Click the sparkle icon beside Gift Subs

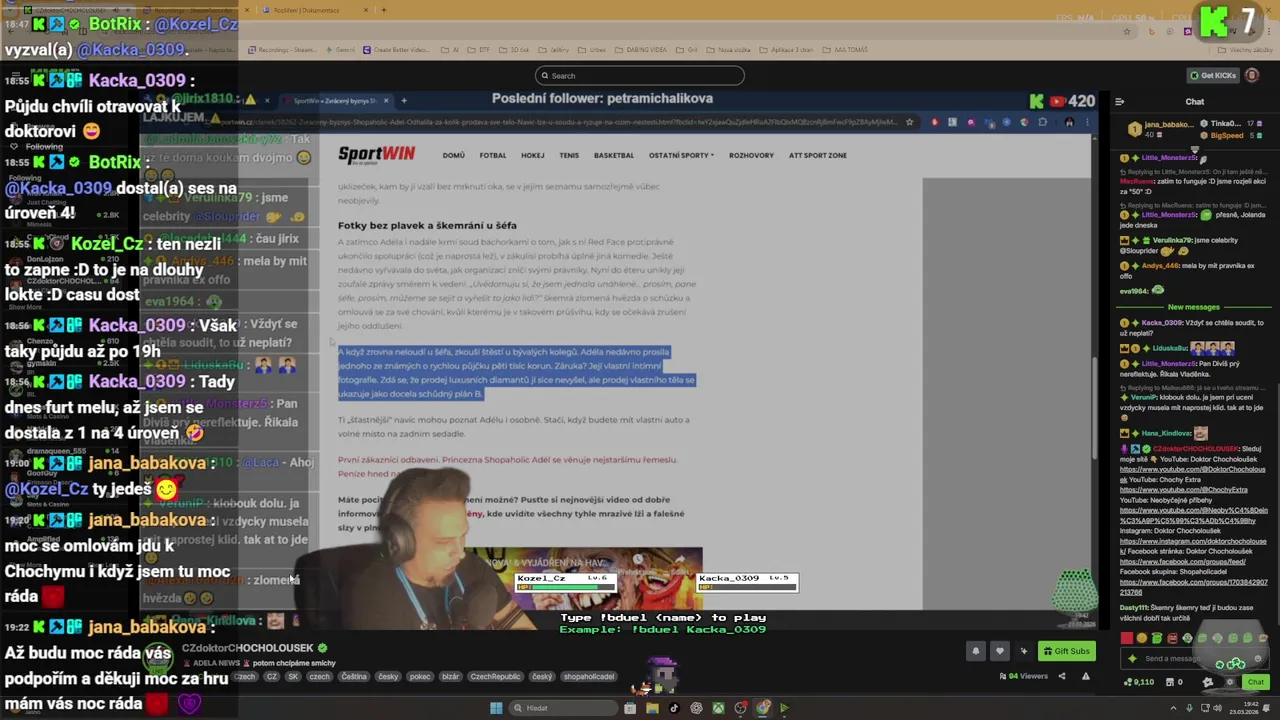[1023, 651]
